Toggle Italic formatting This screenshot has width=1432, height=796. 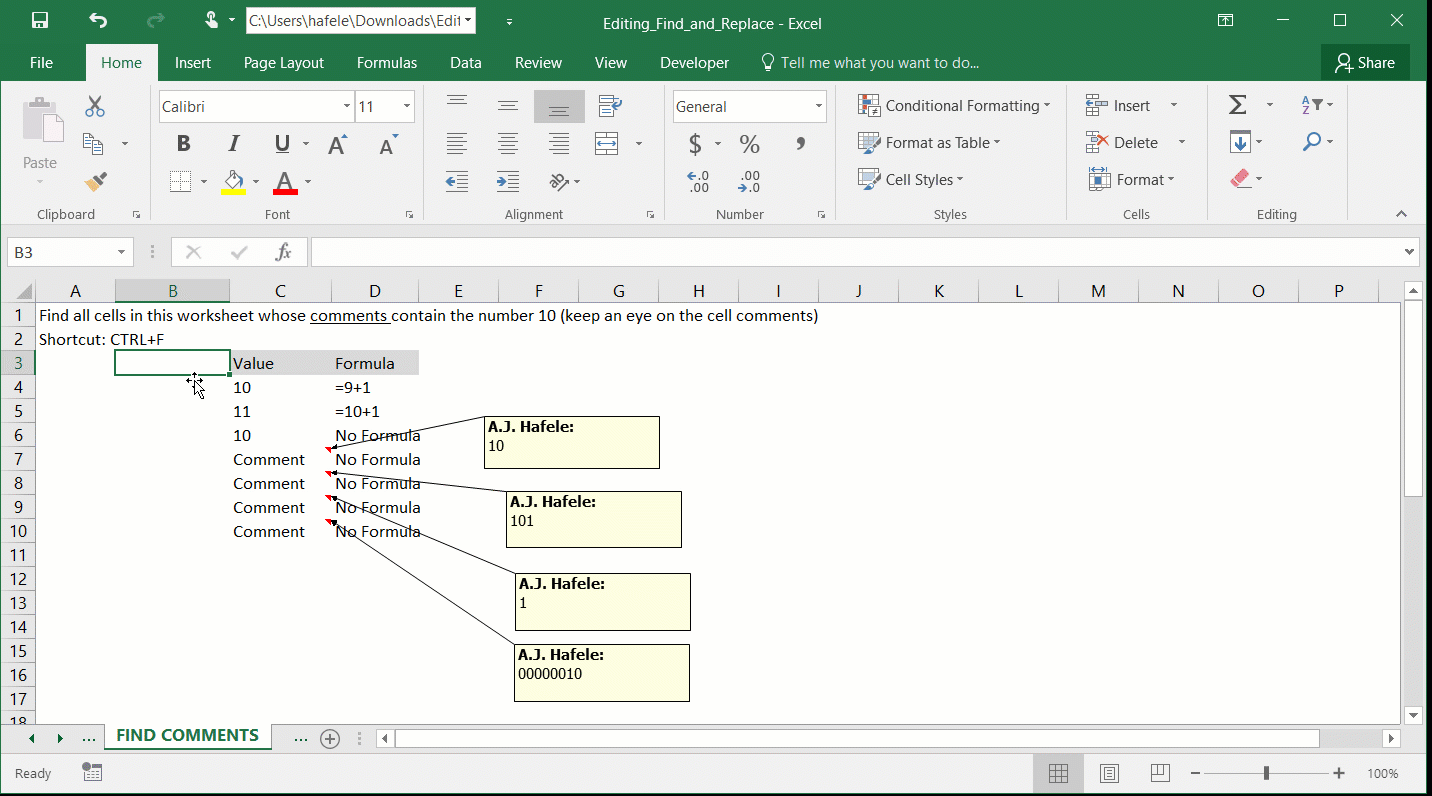[234, 144]
